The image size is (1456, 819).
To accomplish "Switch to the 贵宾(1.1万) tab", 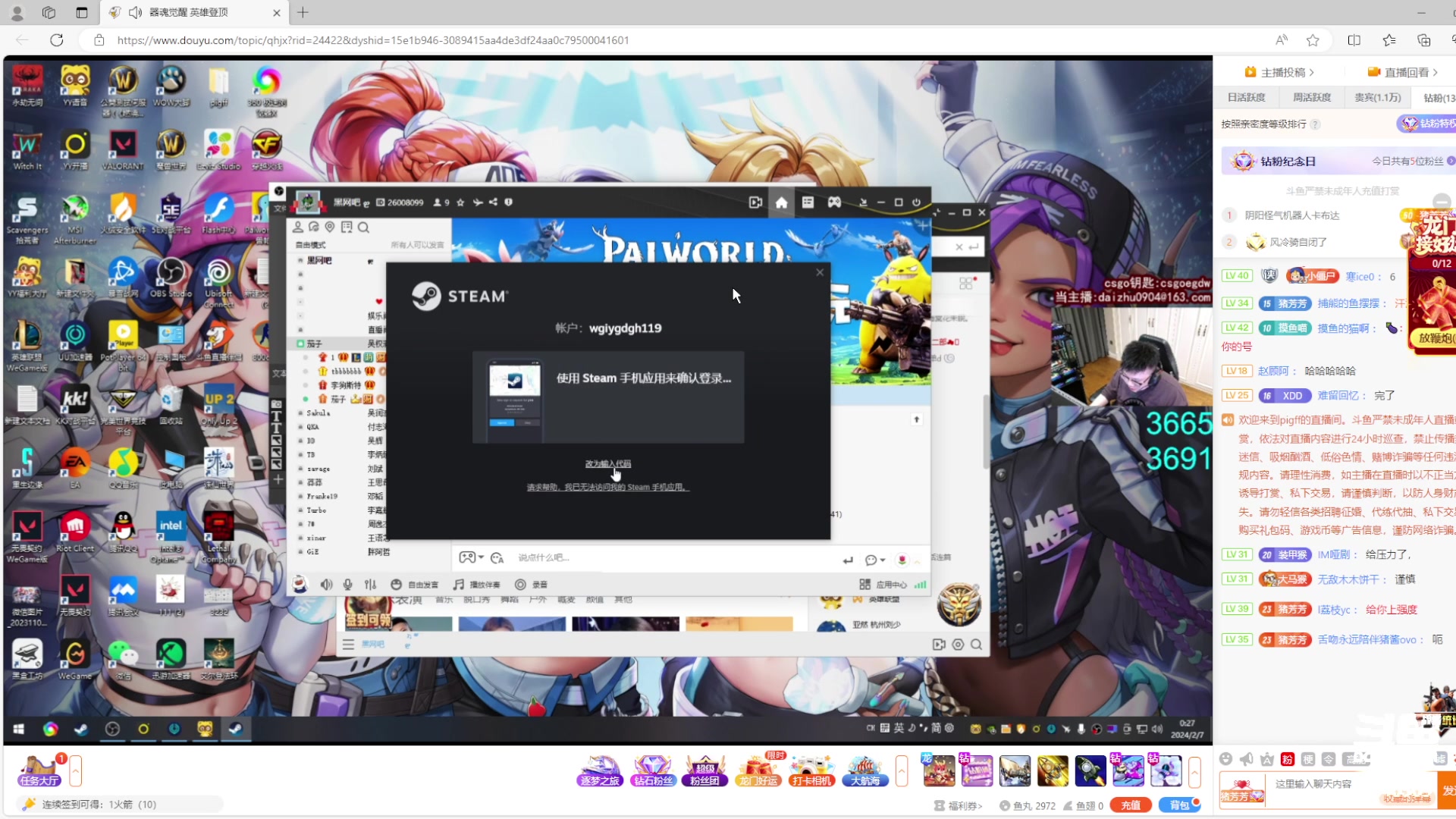I will point(1378,97).
